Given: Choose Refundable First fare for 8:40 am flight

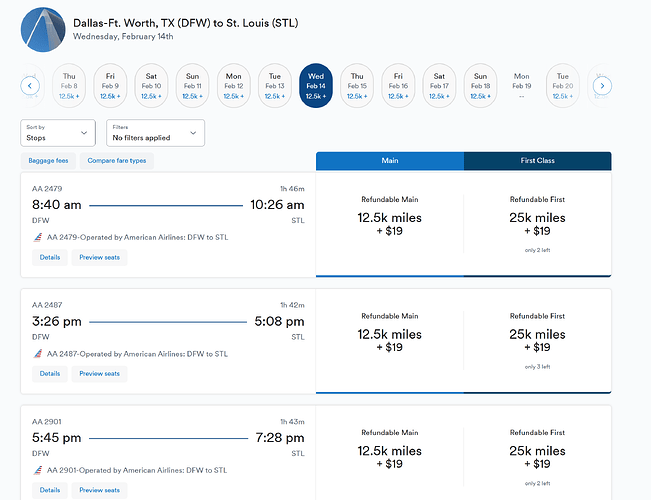Looking at the screenshot, I should tap(537, 224).
